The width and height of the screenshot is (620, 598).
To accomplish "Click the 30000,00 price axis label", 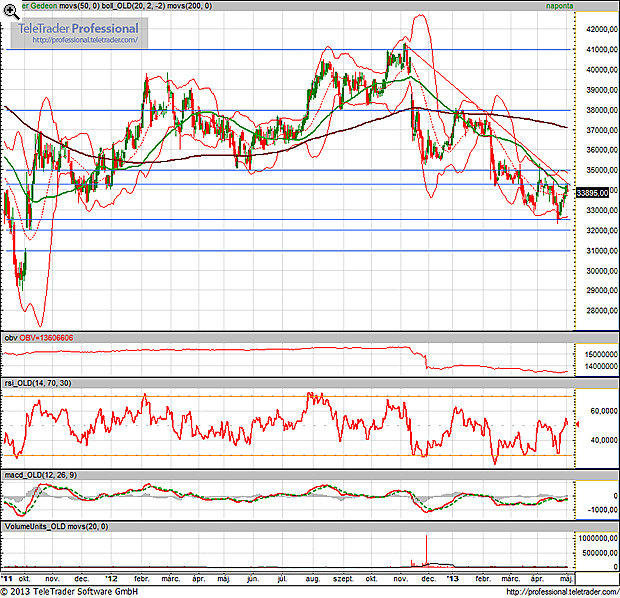I will [602, 271].
